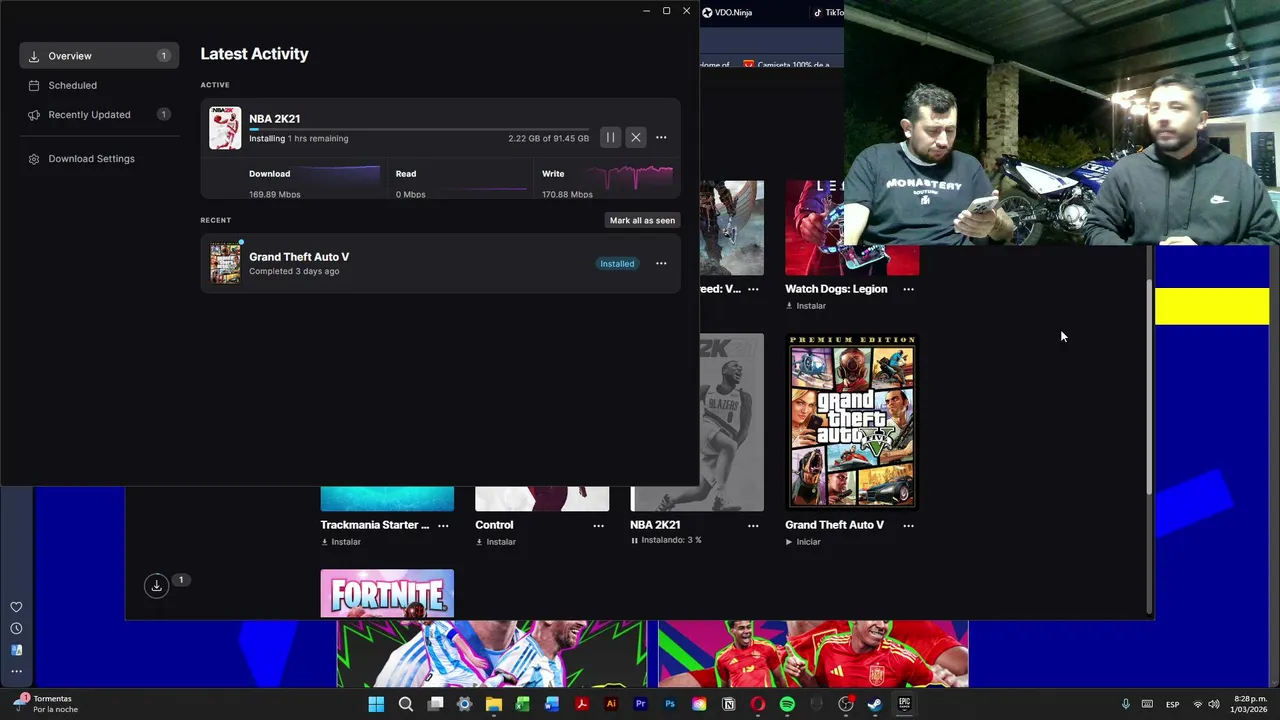Click the NBA 2K21 download thumbnail
This screenshot has height=720, width=1280.
coord(225,128)
